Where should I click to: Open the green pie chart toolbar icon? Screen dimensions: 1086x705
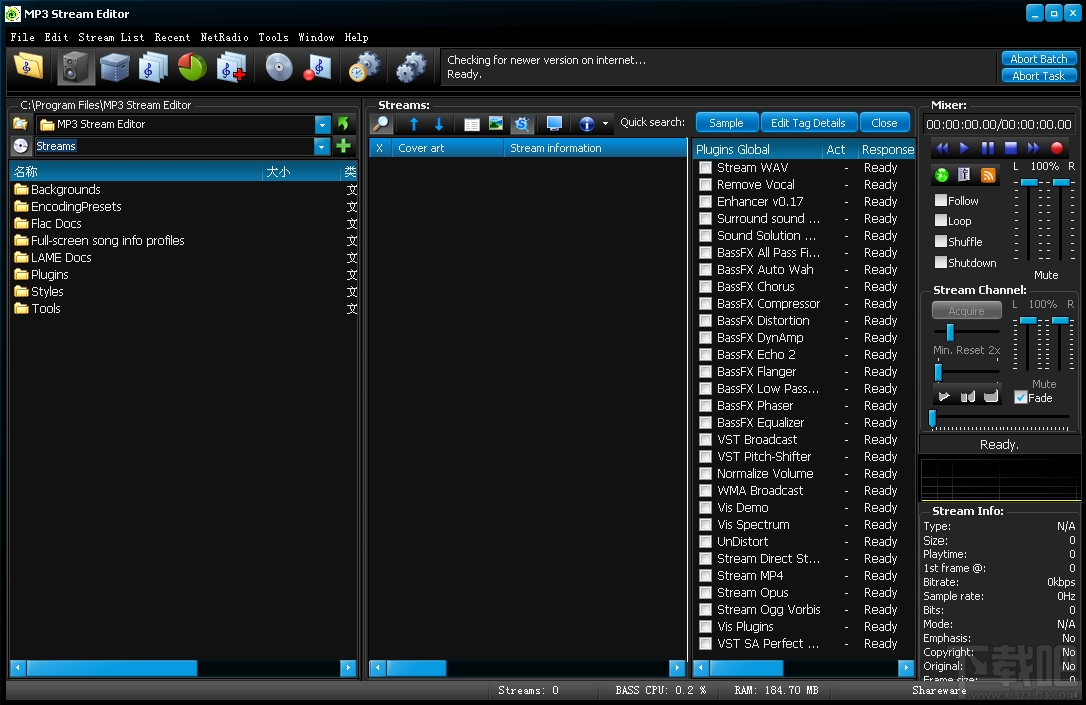click(192, 67)
